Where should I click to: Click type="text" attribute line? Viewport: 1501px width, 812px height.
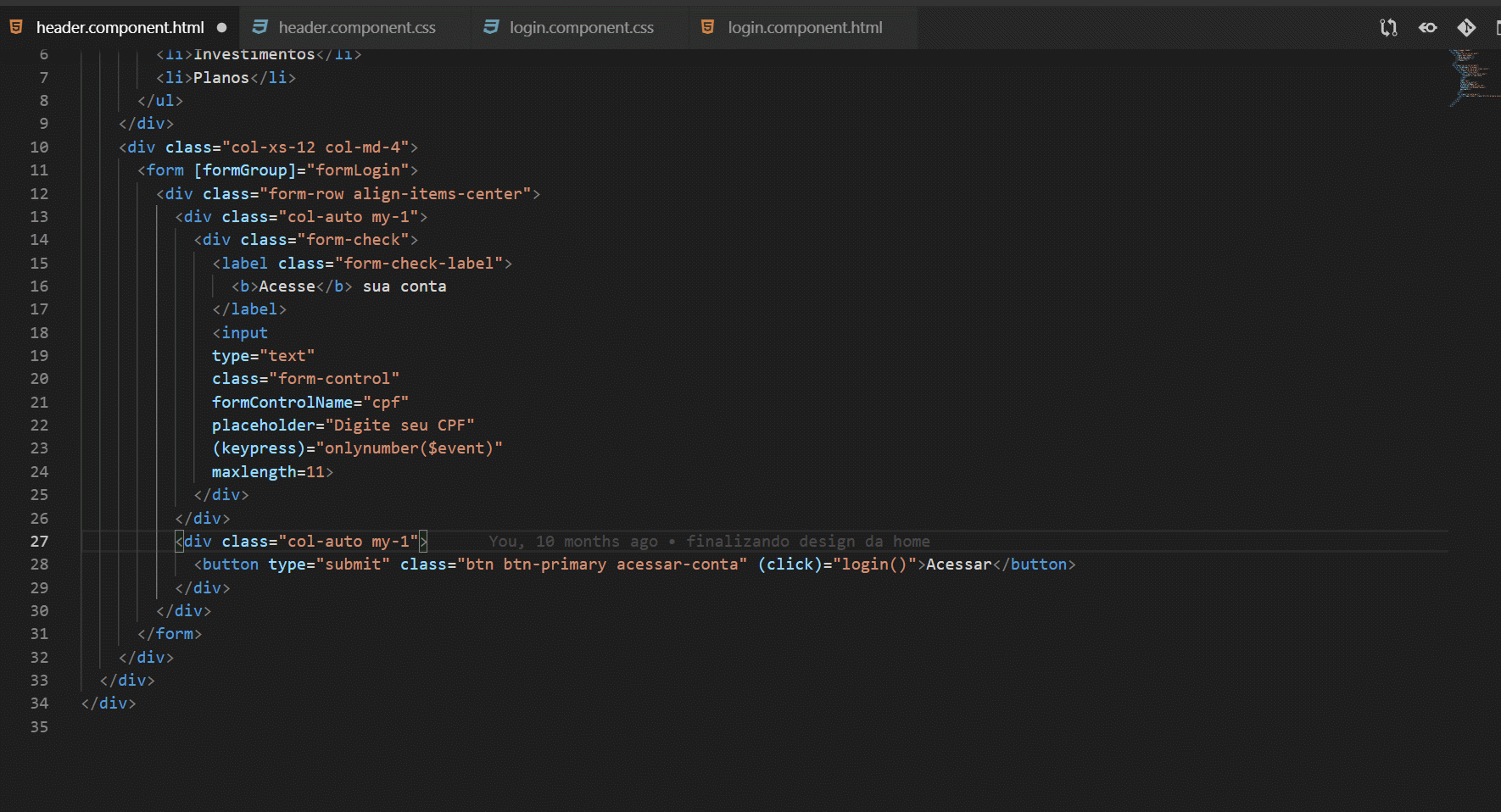tap(264, 355)
